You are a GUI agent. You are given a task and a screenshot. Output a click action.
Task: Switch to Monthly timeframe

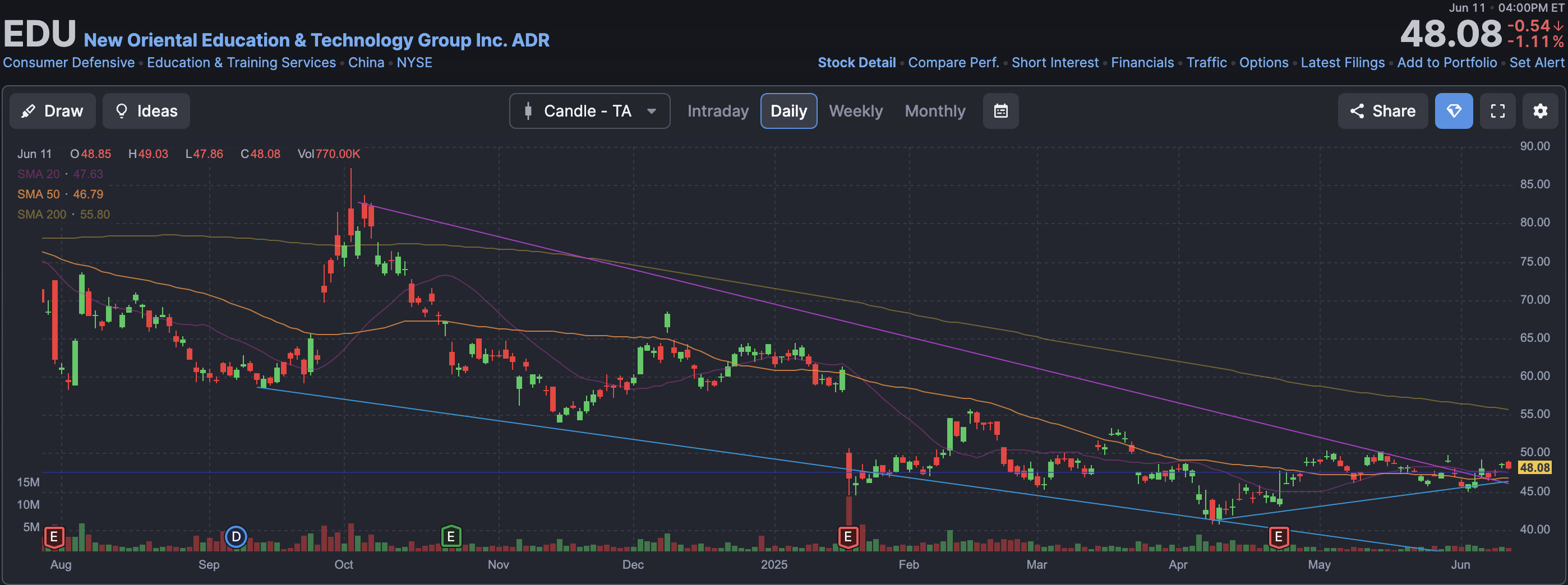click(x=935, y=111)
